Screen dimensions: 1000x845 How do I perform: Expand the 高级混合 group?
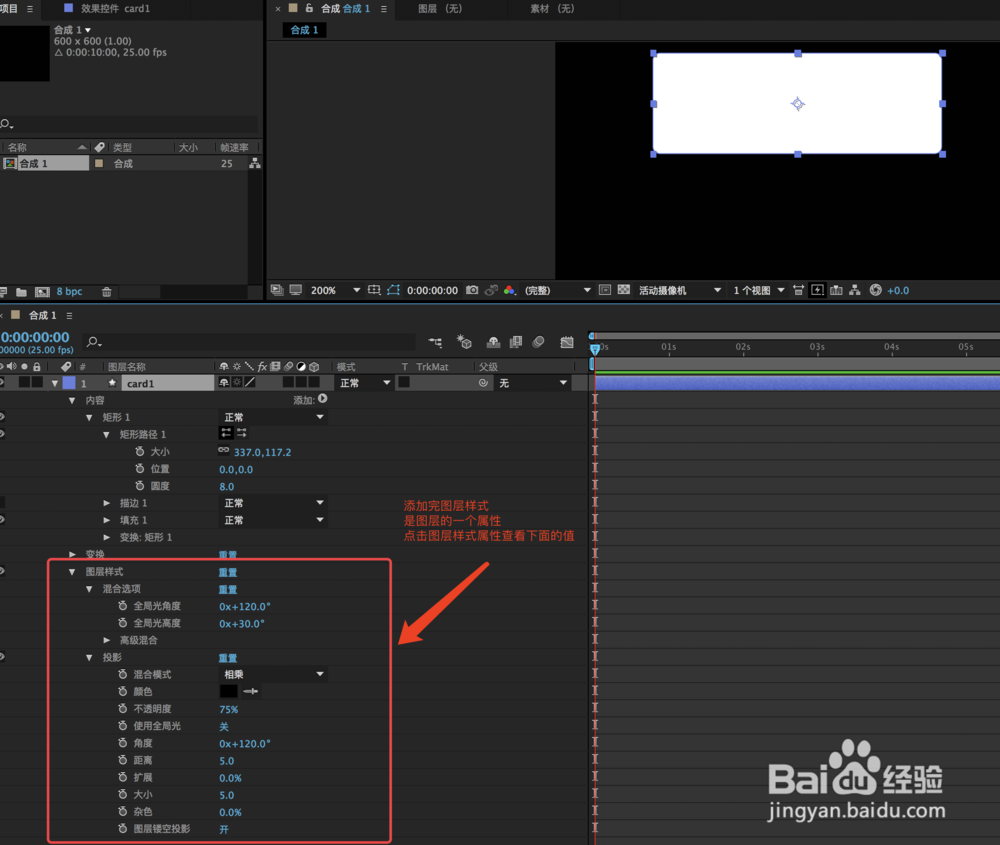(x=107, y=640)
